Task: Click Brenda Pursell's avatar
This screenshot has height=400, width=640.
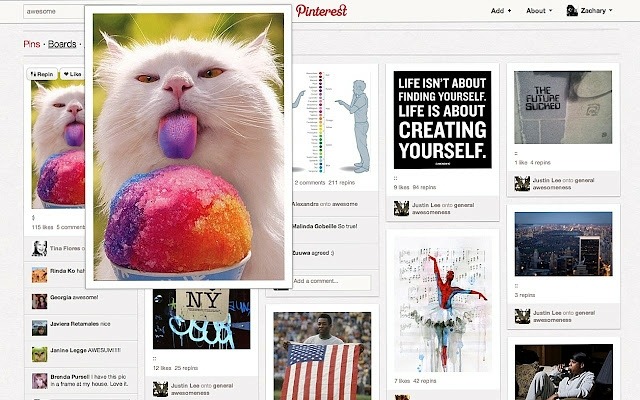Action: click(x=40, y=381)
